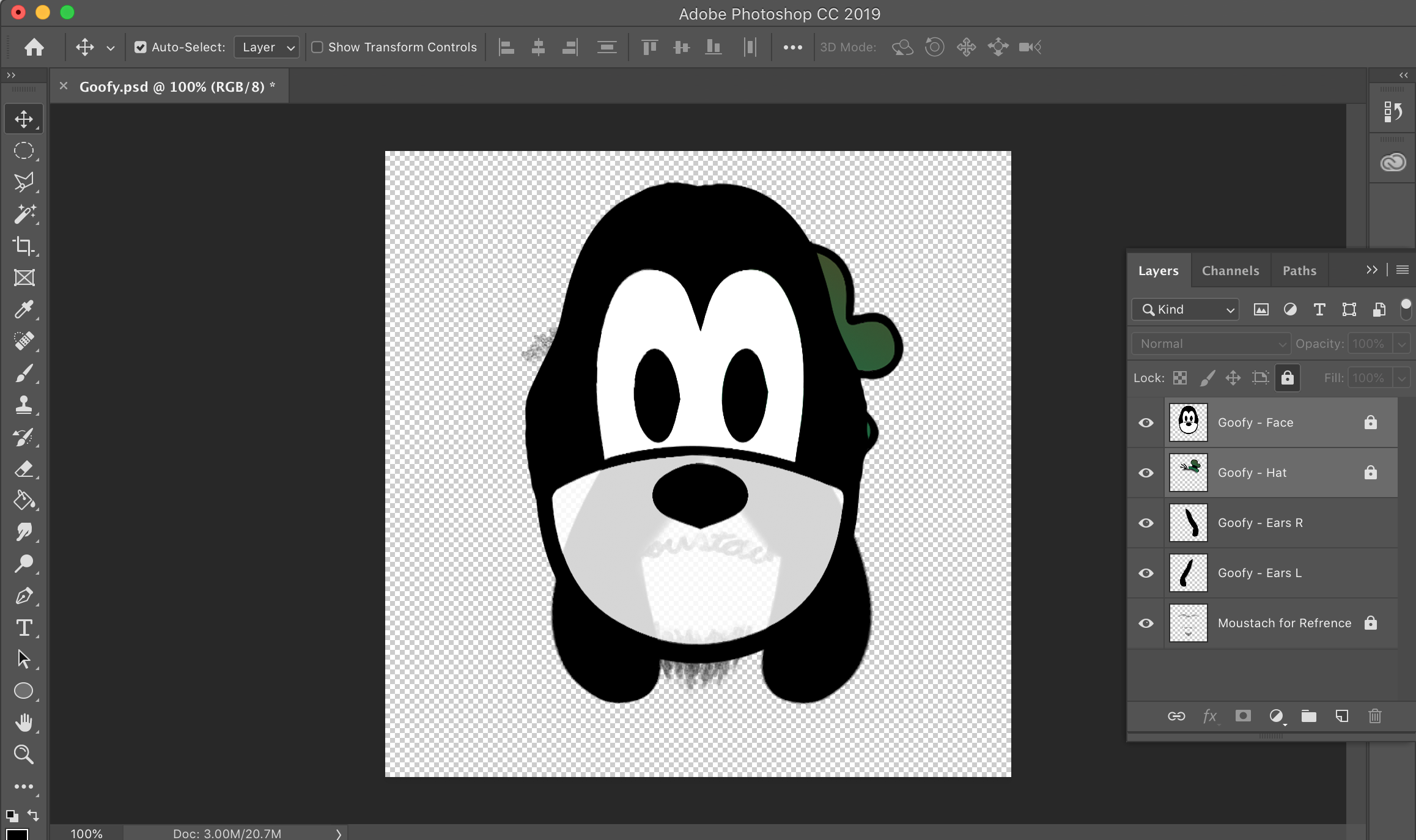Viewport: 1416px width, 840px height.
Task: Open the Fill slider dropdown arrow
Action: [x=1401, y=378]
